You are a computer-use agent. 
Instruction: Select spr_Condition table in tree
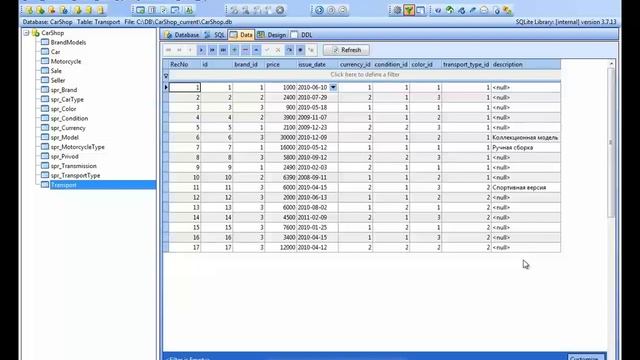coord(69,118)
